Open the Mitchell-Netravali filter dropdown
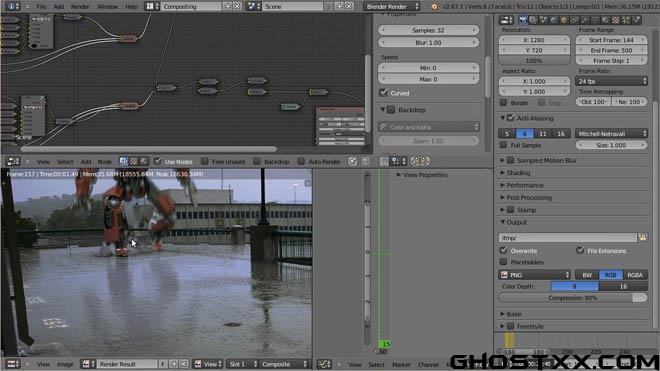This screenshot has width=660, height=371. point(611,133)
